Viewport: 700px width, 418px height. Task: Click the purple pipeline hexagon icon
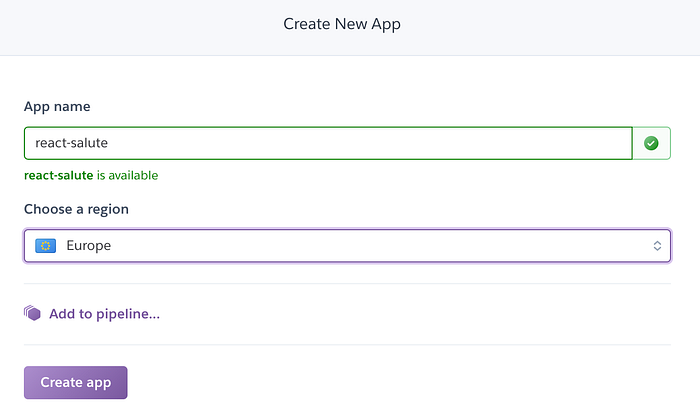click(x=33, y=314)
